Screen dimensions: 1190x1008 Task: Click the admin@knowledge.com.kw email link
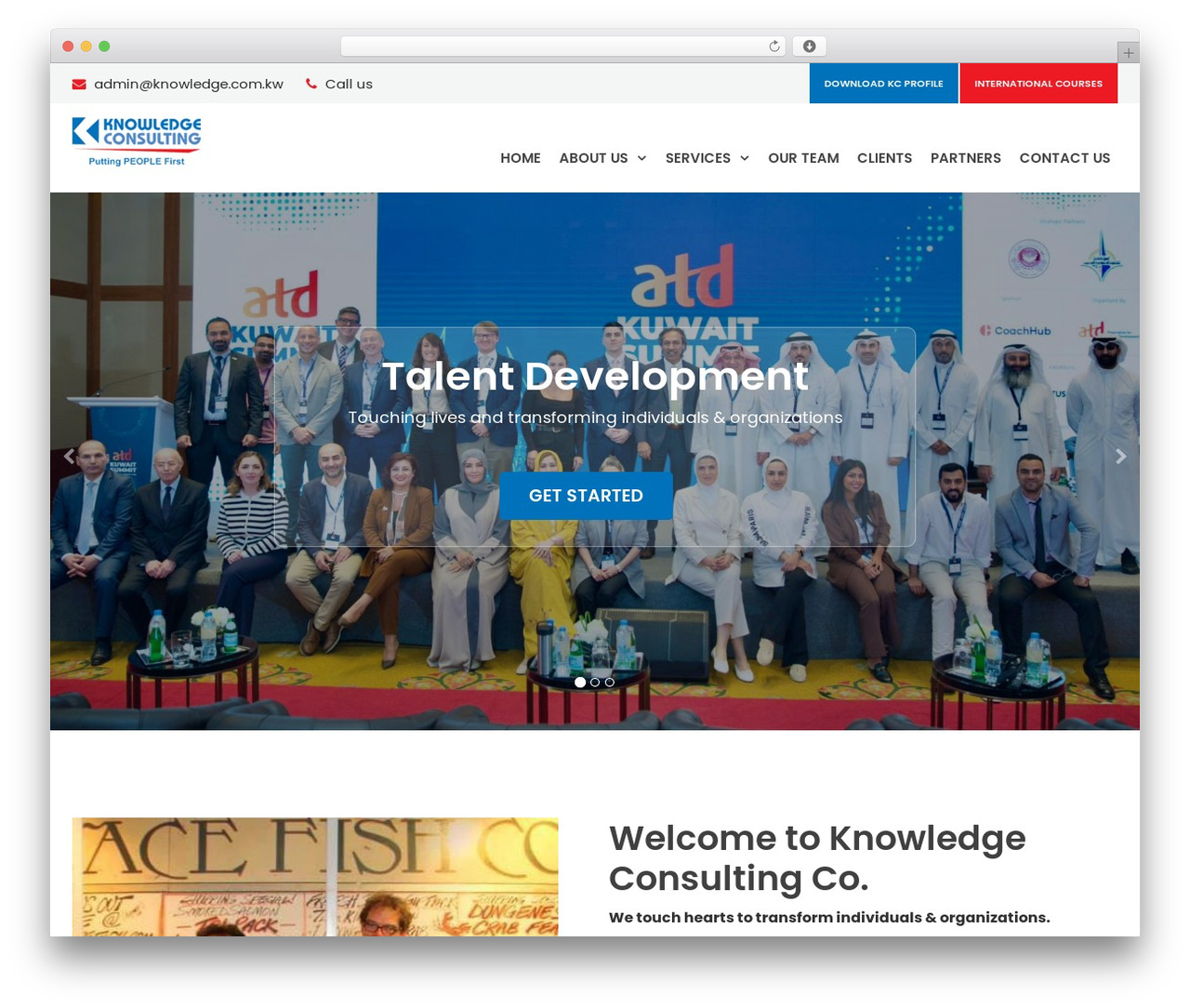point(189,84)
